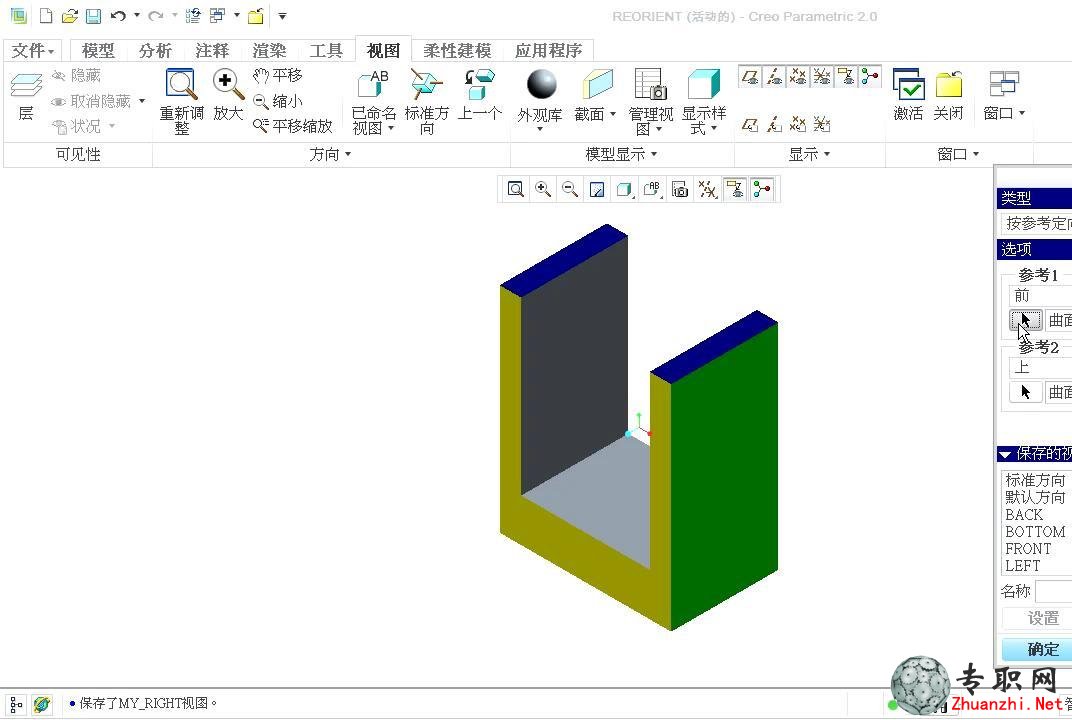This screenshot has width=1072, height=720.
Task: Click the 激活 (Activate) window button
Action: 909,94
